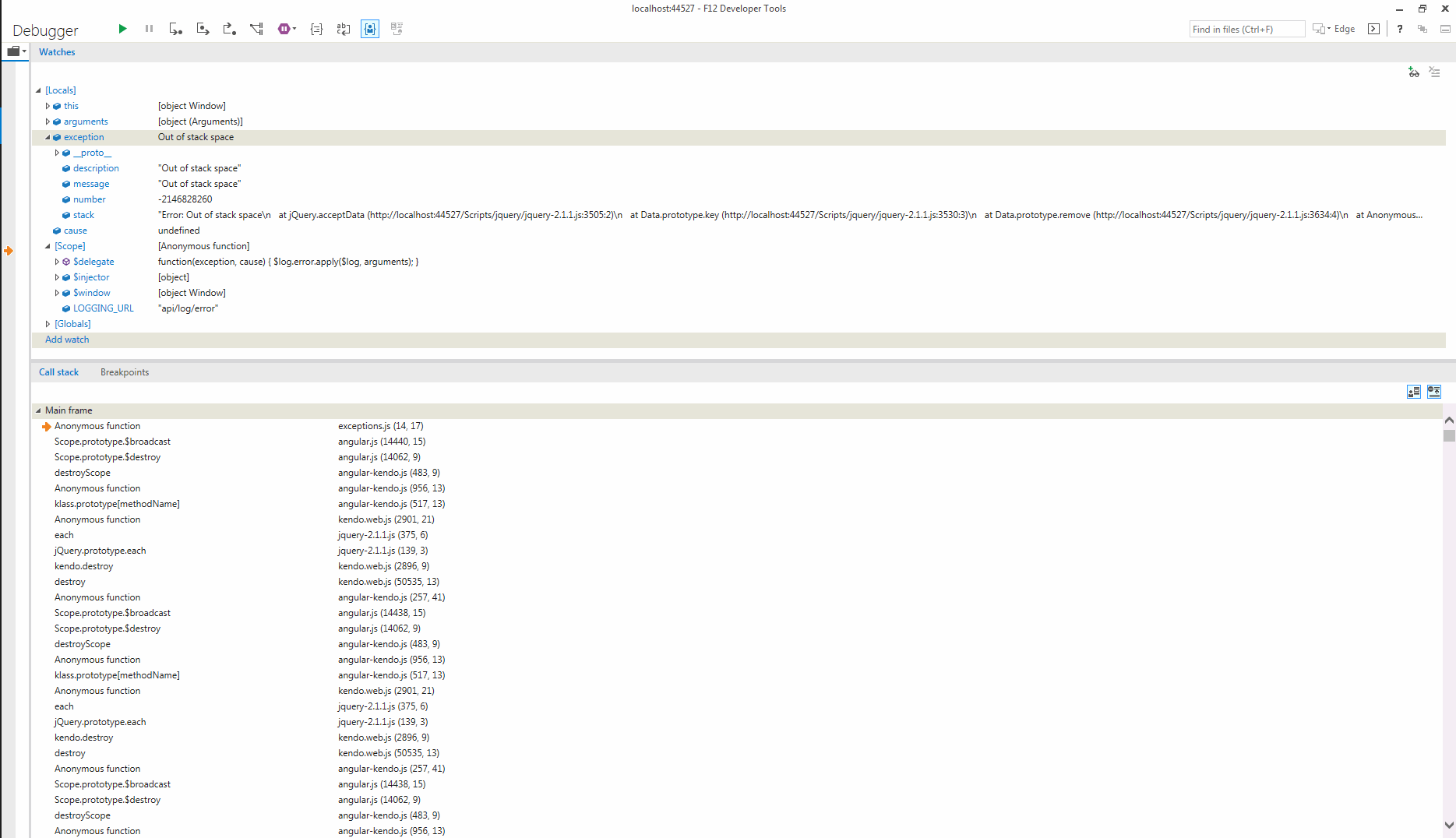
Task: Collapse the 'exception' variable node
Action: 48,137
